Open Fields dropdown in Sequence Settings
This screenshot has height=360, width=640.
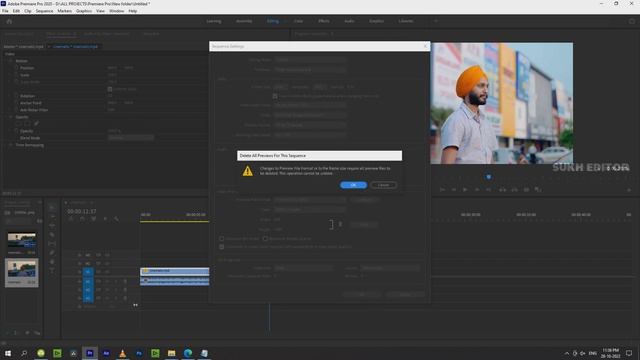310,115
